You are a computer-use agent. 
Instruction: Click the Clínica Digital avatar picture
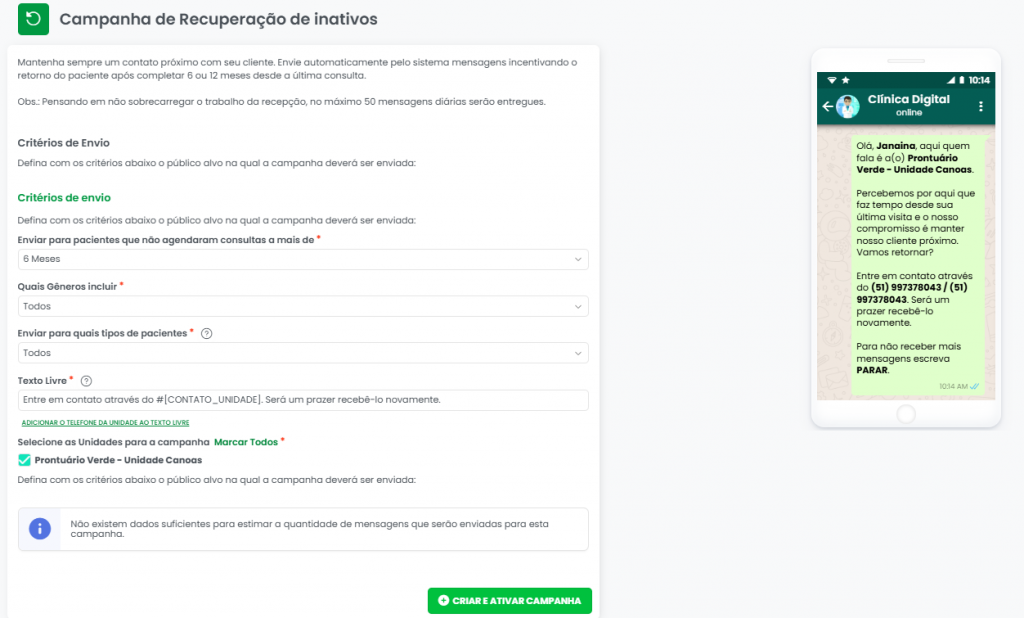(x=848, y=106)
